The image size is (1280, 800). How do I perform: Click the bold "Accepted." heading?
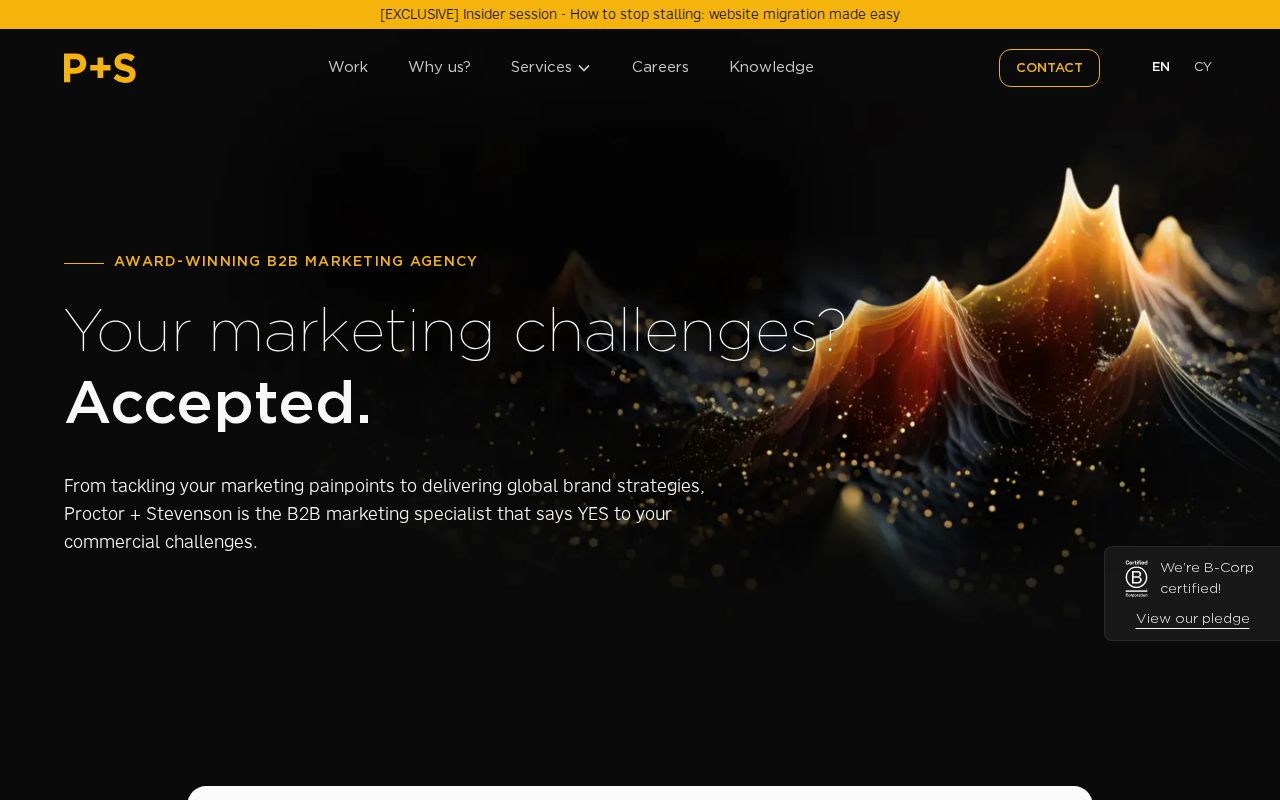pyautogui.click(x=218, y=403)
